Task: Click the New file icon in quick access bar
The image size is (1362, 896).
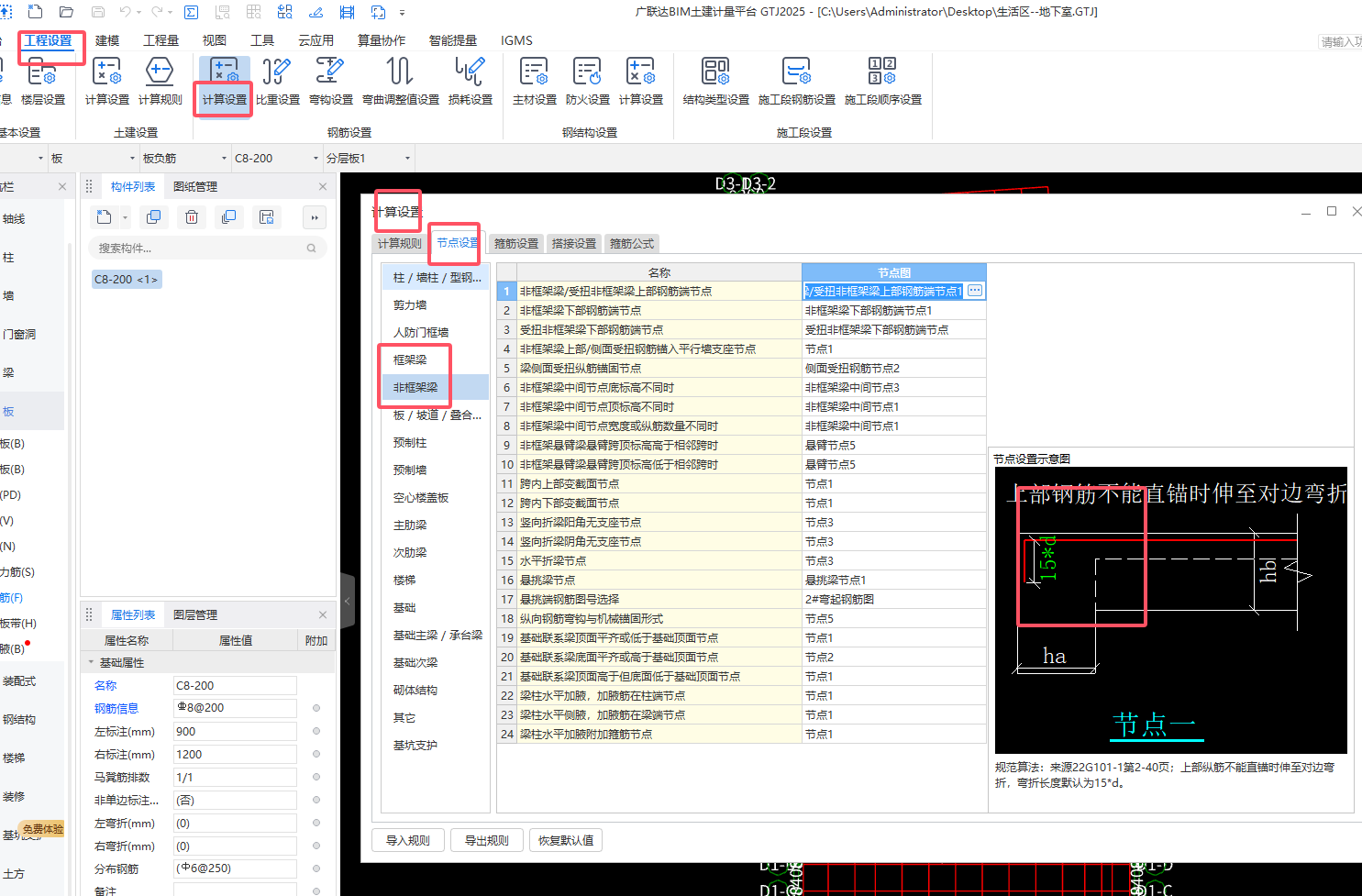Action: point(35,12)
